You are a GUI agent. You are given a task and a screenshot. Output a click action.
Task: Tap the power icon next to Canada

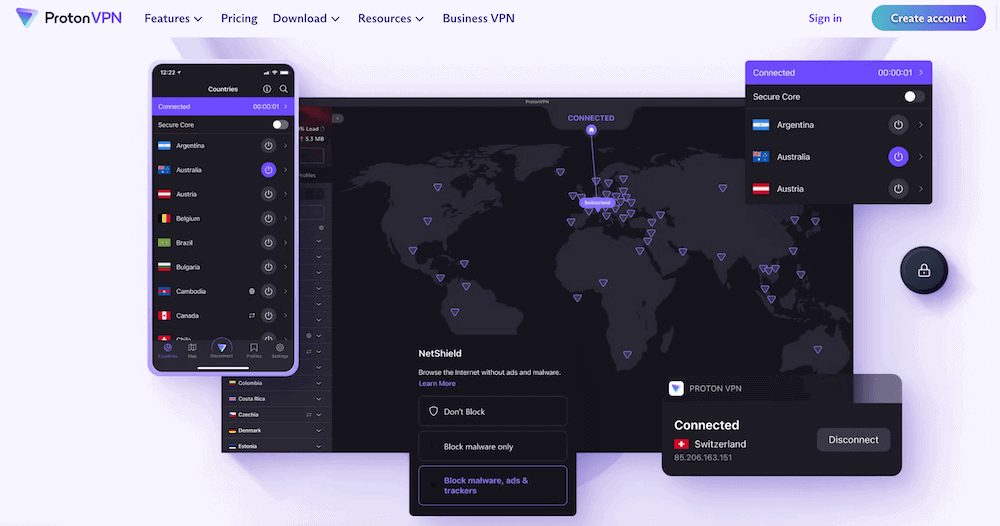268,316
